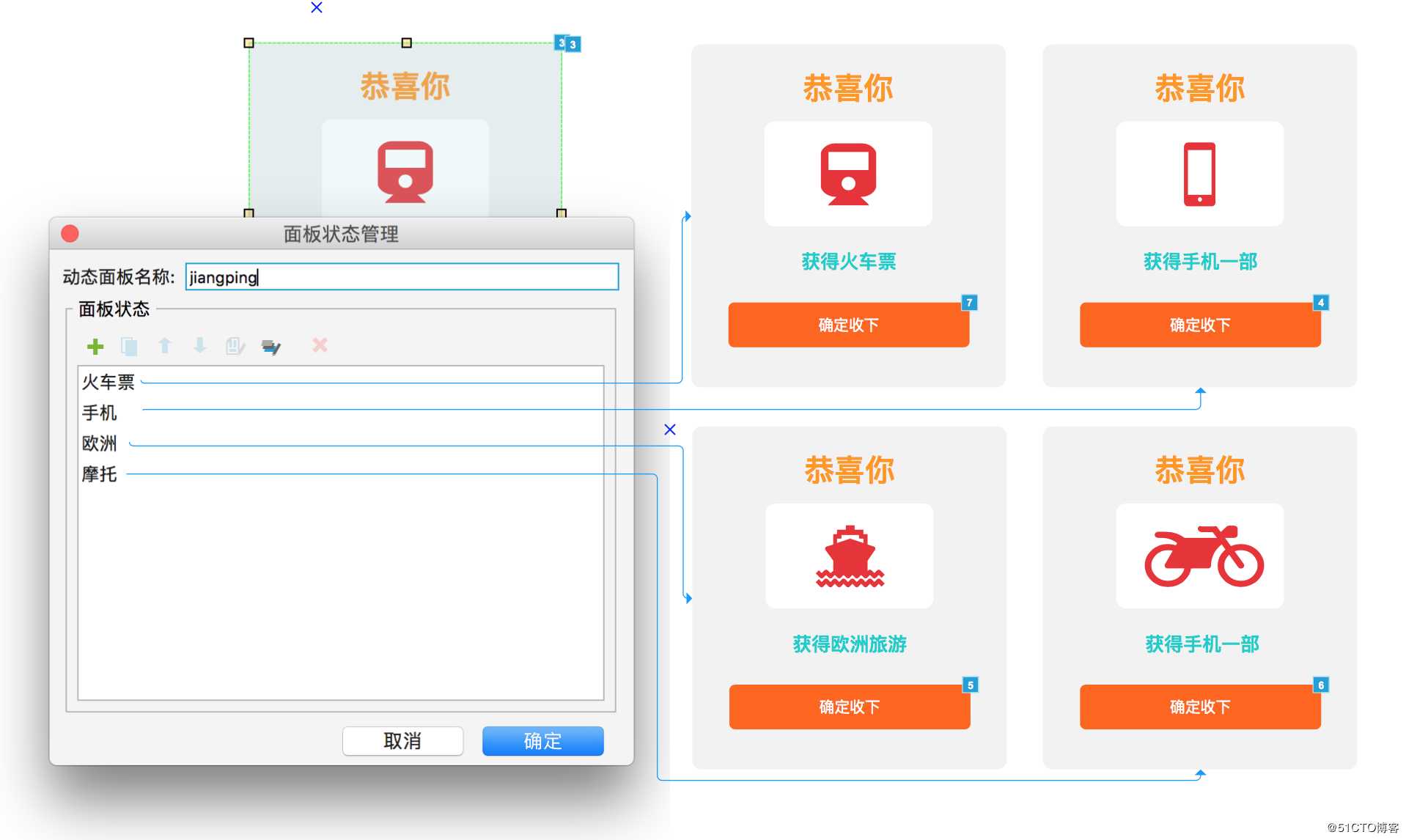Click footnote marker 7
This screenshot has height=840, width=1406.
pyautogui.click(x=969, y=302)
